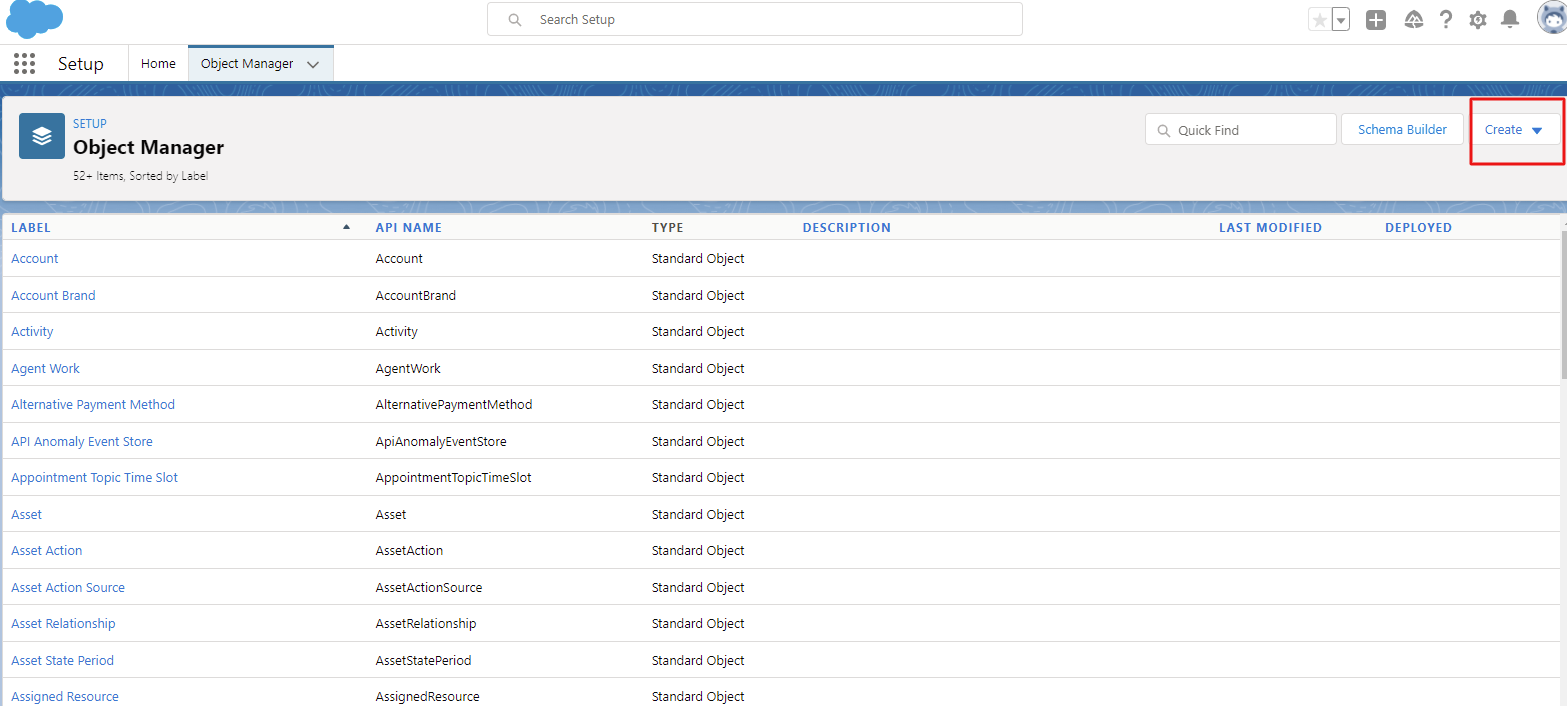Sort by the LAST MODIFIED column
This screenshot has width=1567, height=706.
coord(1270,228)
